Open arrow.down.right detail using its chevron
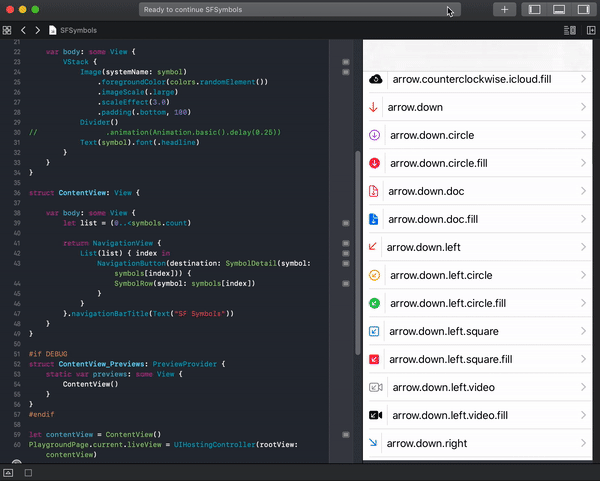The height and width of the screenshot is (481, 600). pyautogui.click(x=583, y=443)
